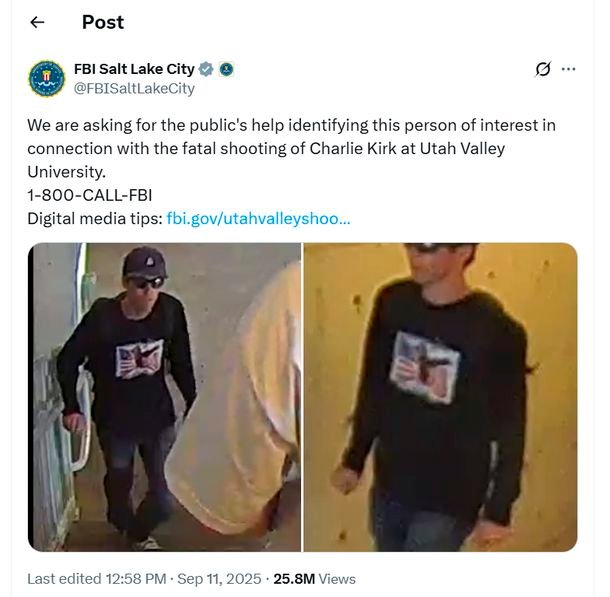Click the @FBISaltLakeCity handle

coord(134,89)
